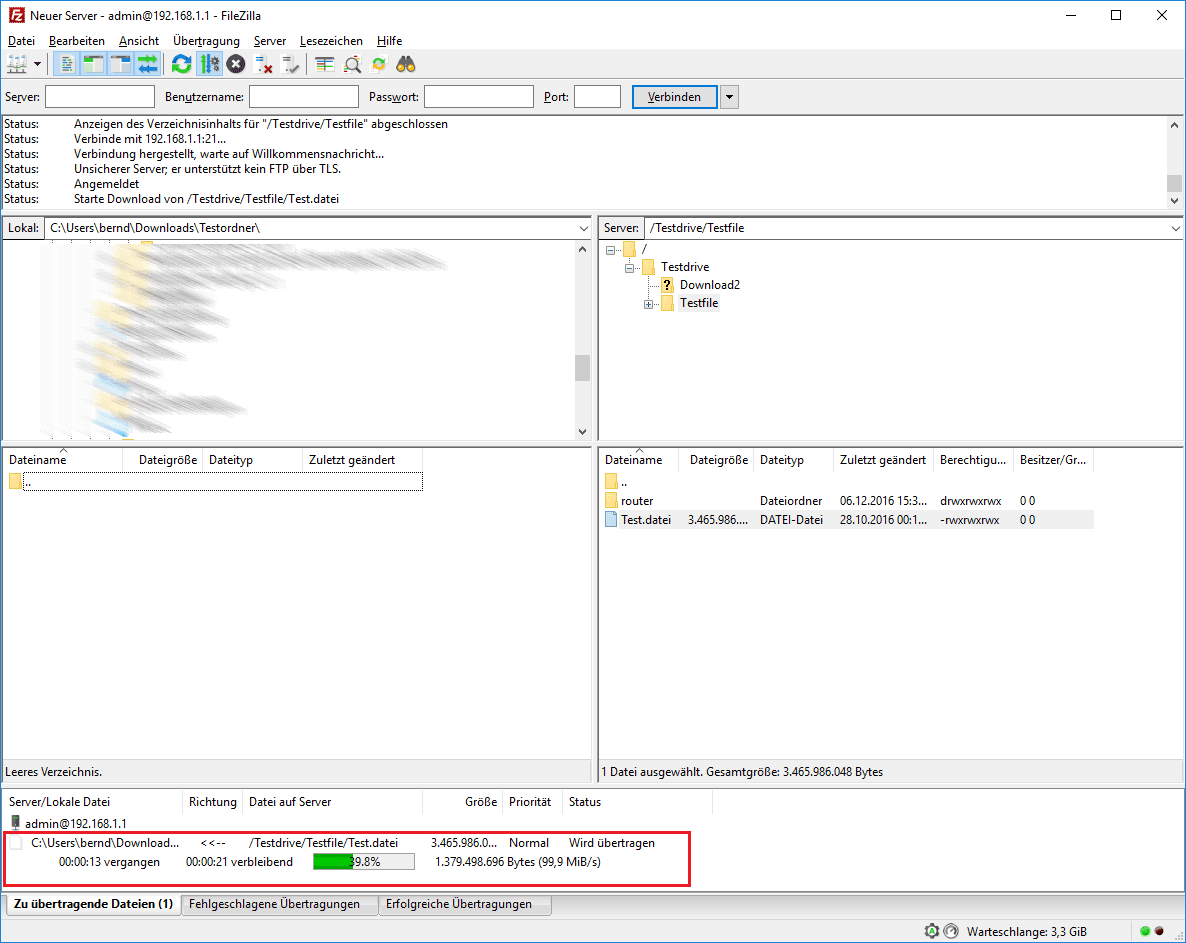Switch to the Fehlgeschlagene Übertragungen tab
Screen dimensions: 1186x943
[279, 904]
